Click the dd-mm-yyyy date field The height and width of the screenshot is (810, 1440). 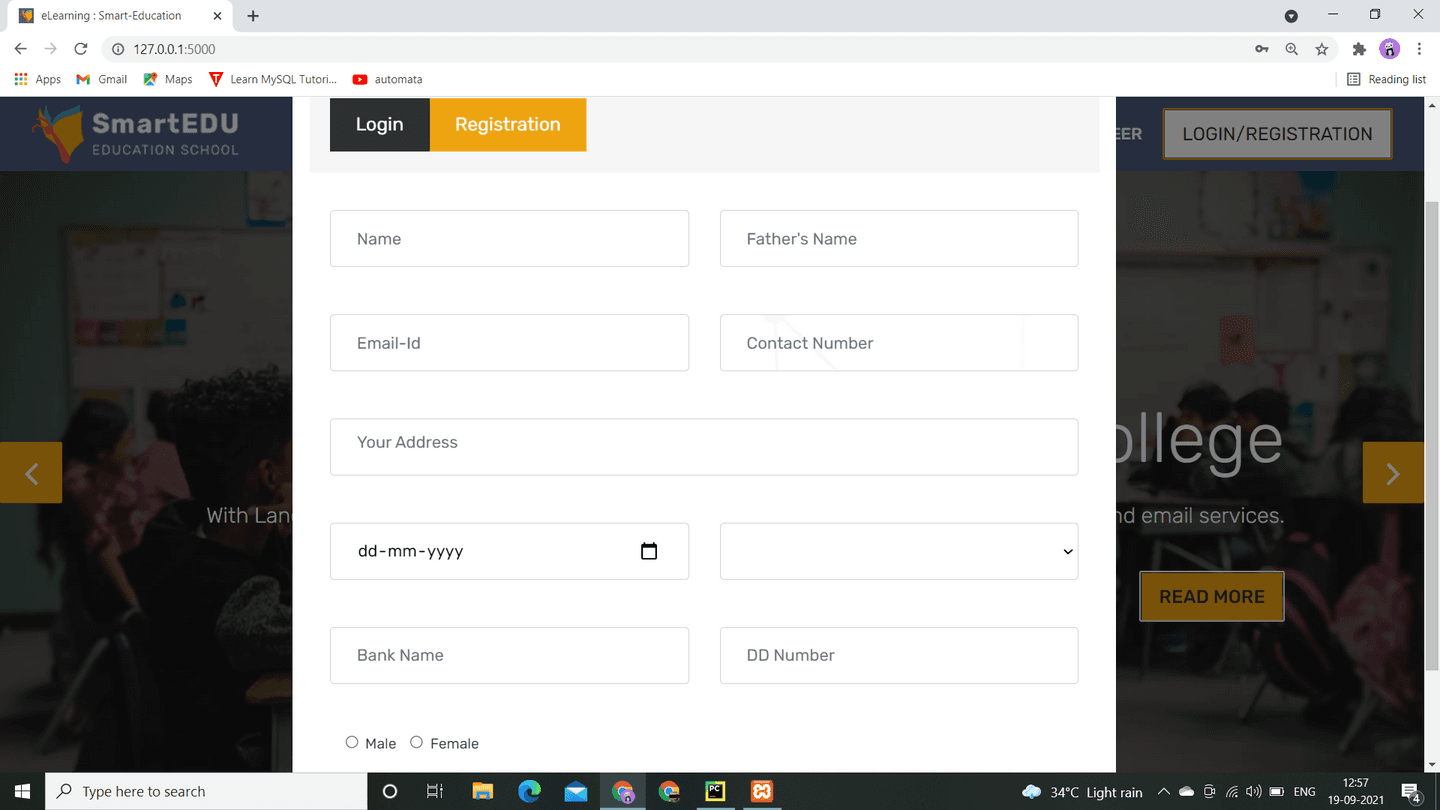[x=509, y=551]
